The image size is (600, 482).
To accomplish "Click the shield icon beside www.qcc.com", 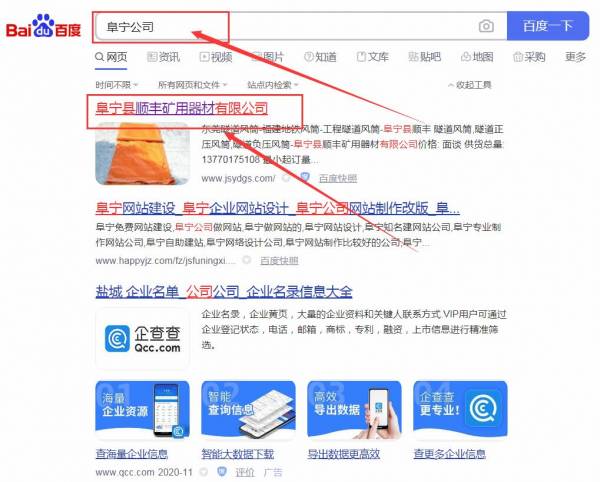I will [222, 472].
